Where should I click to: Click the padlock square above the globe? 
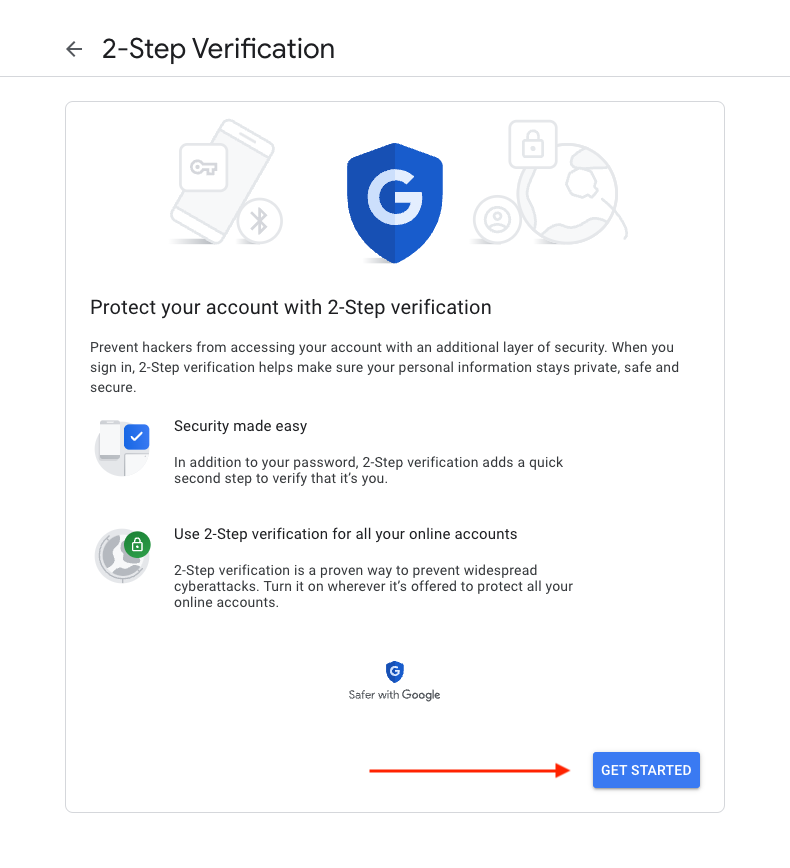pos(533,144)
